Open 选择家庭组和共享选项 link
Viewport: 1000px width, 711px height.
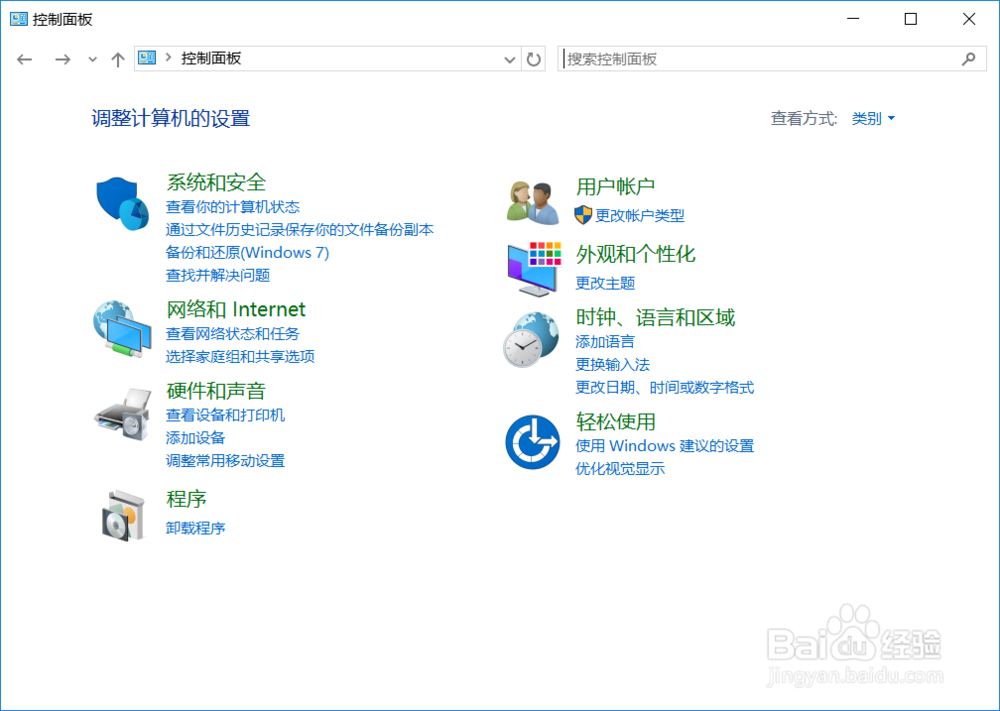click(x=240, y=356)
